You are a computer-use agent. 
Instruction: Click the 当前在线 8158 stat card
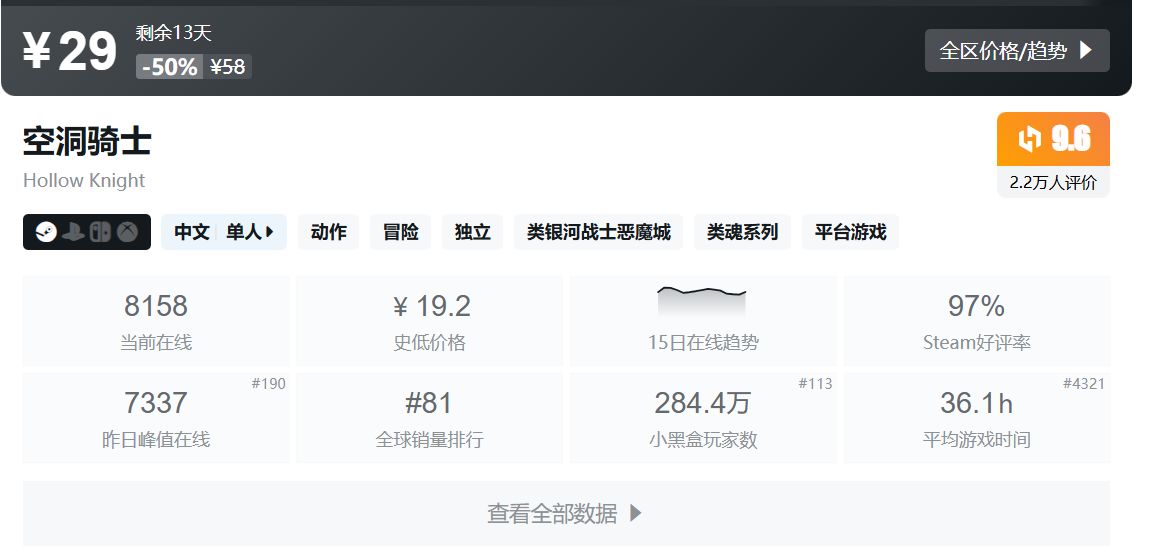156,320
